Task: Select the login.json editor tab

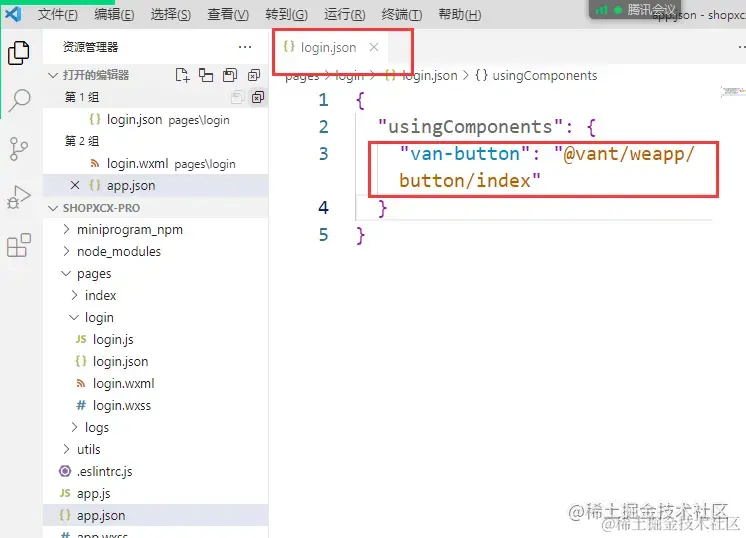Action: tap(331, 47)
